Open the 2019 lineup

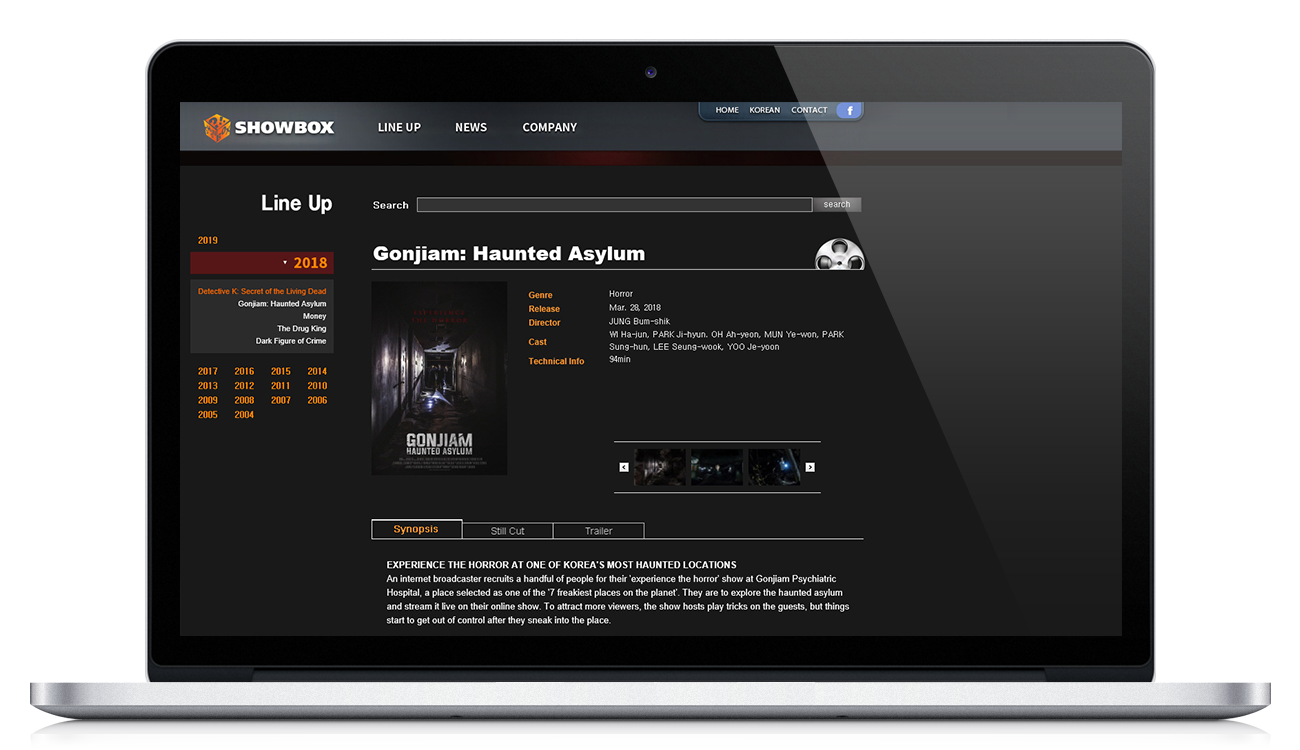tap(208, 241)
